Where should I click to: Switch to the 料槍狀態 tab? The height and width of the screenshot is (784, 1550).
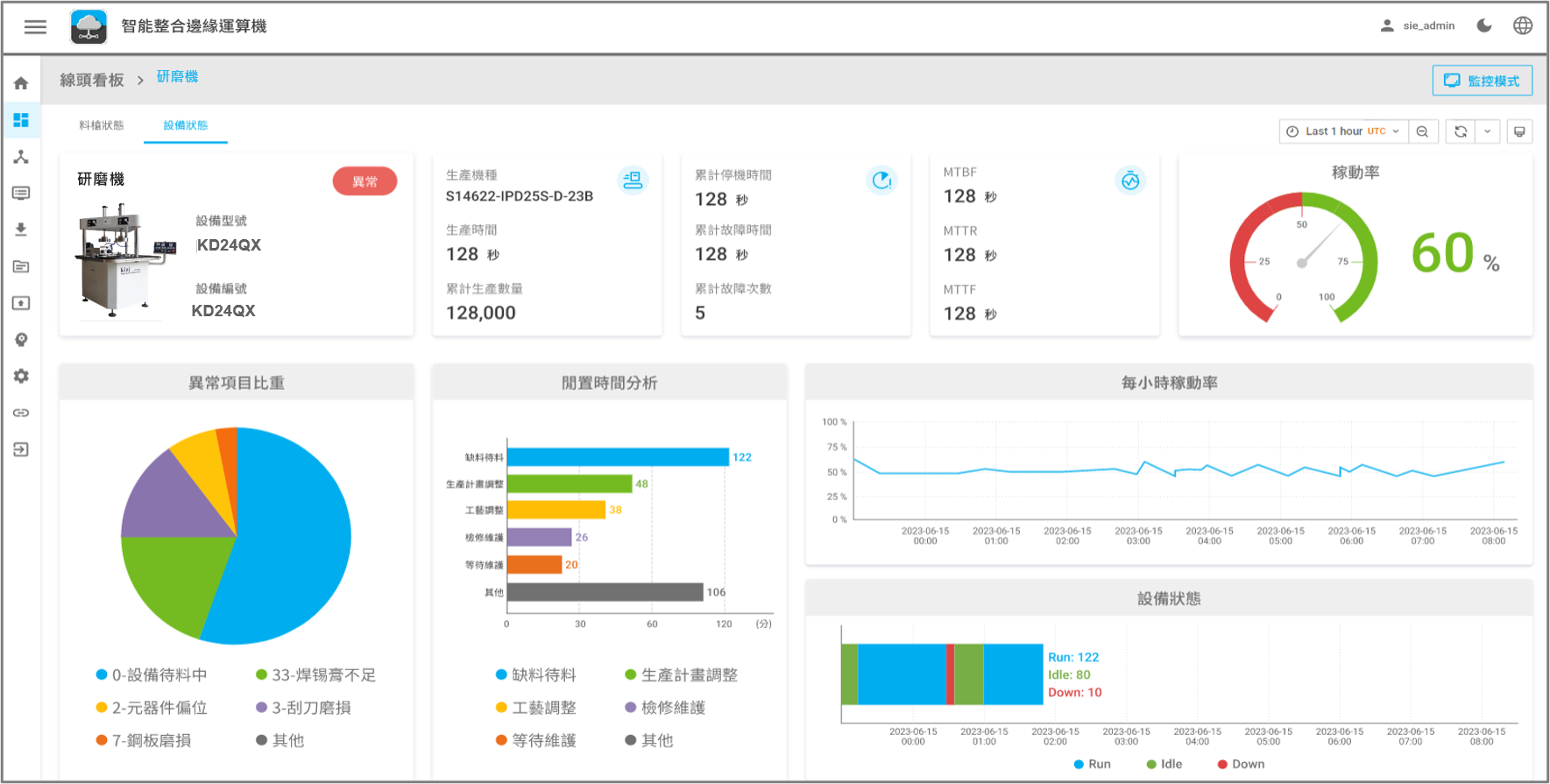(102, 125)
